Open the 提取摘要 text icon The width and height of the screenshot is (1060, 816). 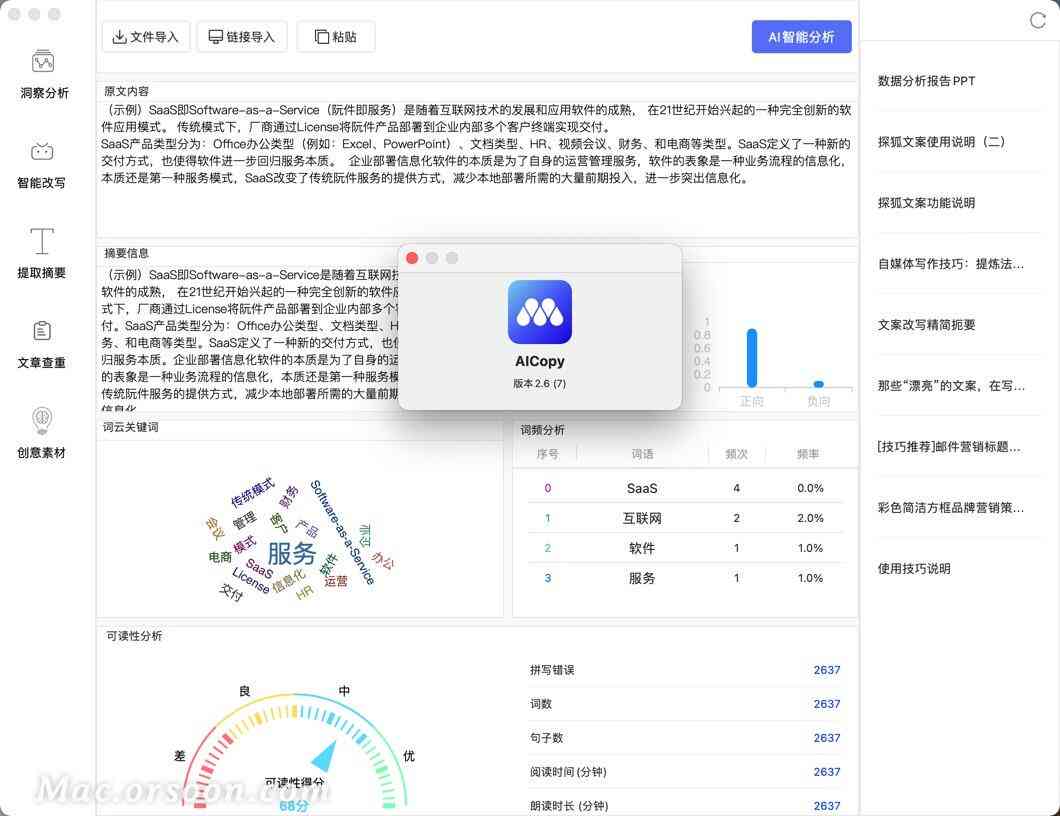42,241
